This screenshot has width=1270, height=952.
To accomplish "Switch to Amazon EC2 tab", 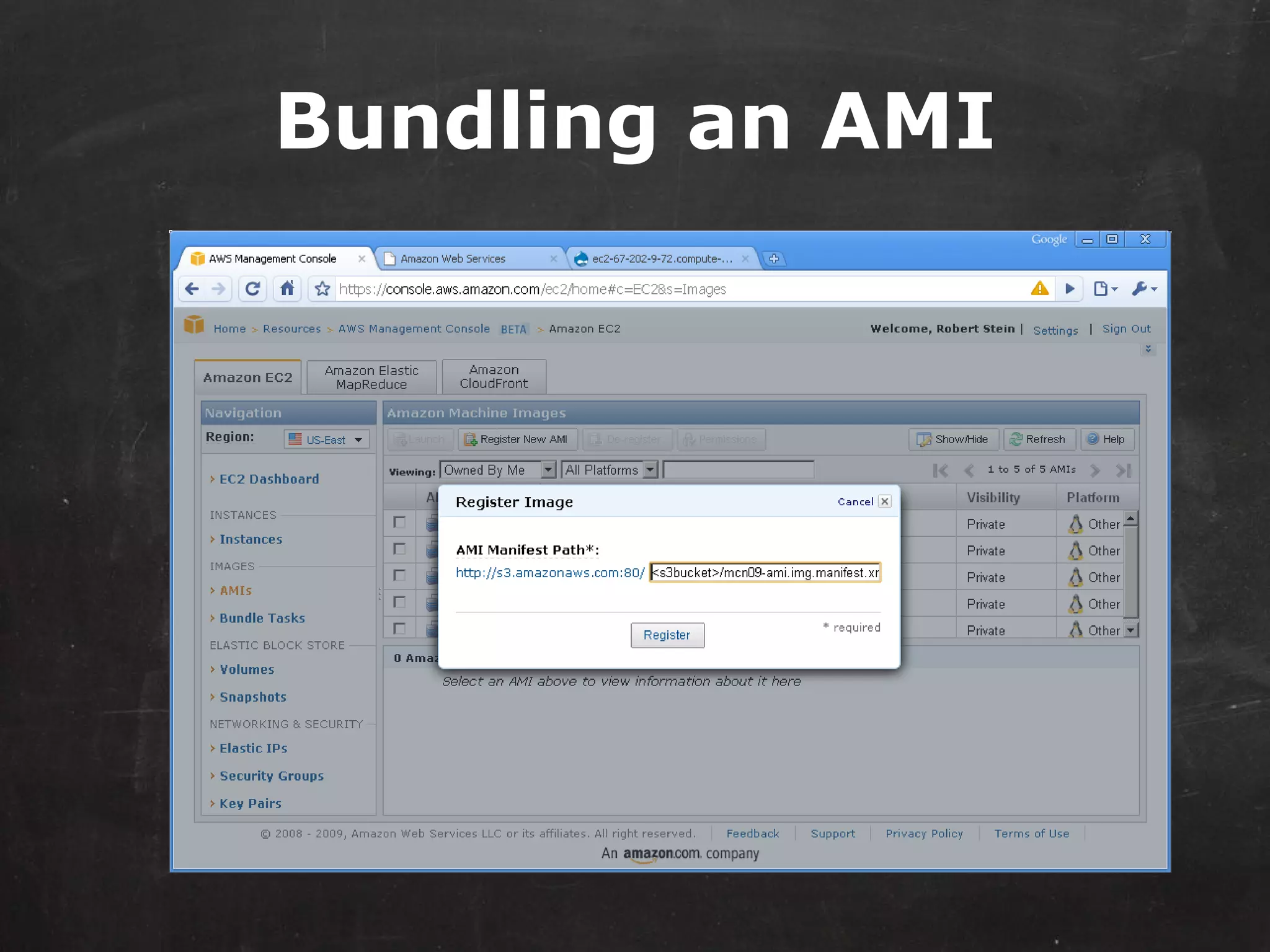I will [247, 377].
